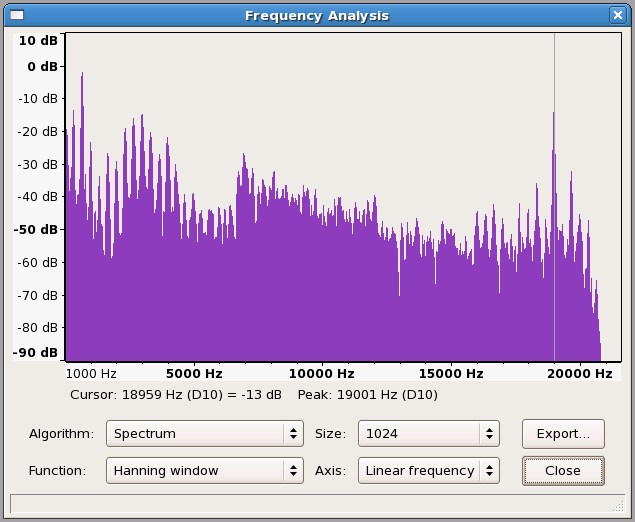Click the Peak: 19001 Hz readout text

click(368, 395)
